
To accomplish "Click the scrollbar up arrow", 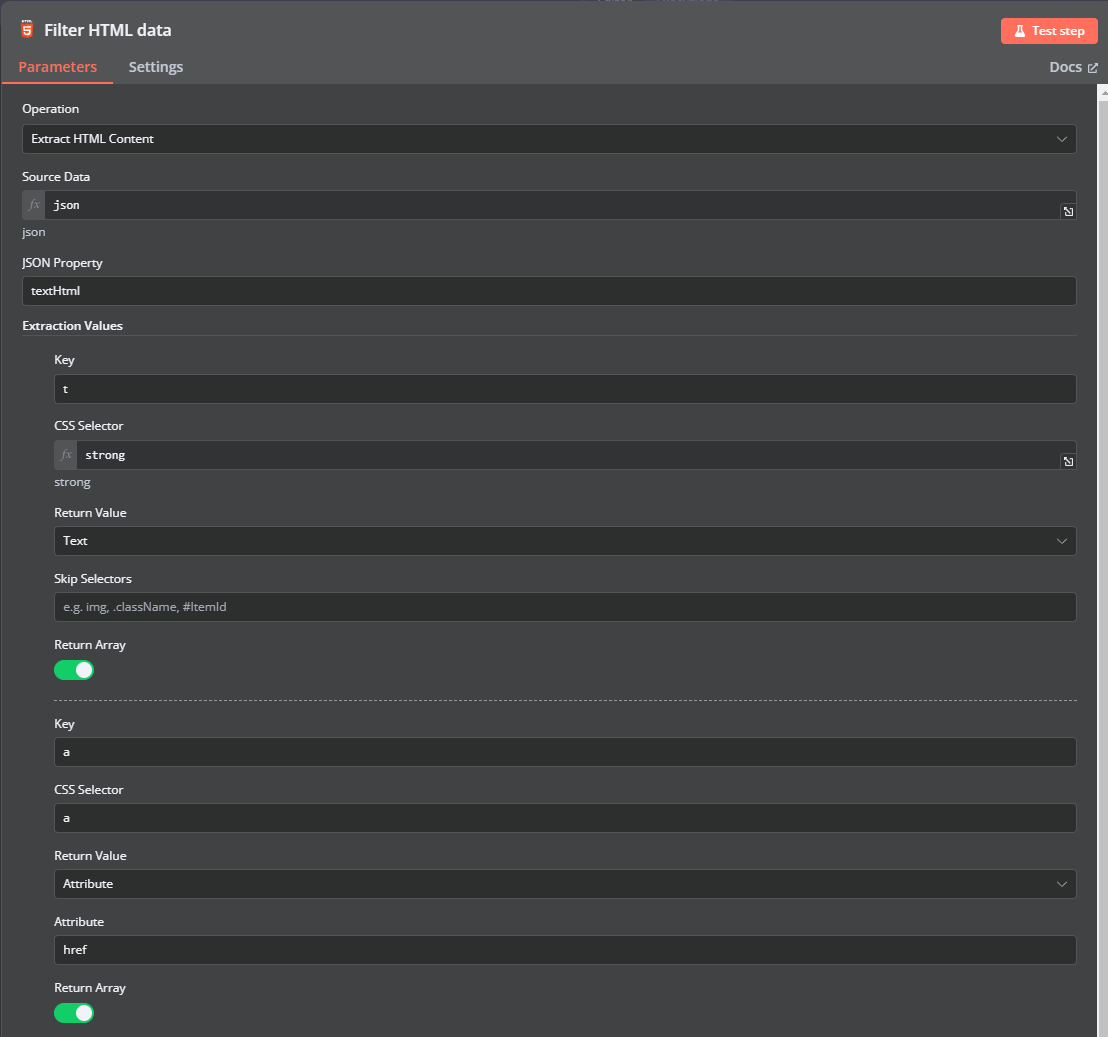I will tap(1102, 93).
